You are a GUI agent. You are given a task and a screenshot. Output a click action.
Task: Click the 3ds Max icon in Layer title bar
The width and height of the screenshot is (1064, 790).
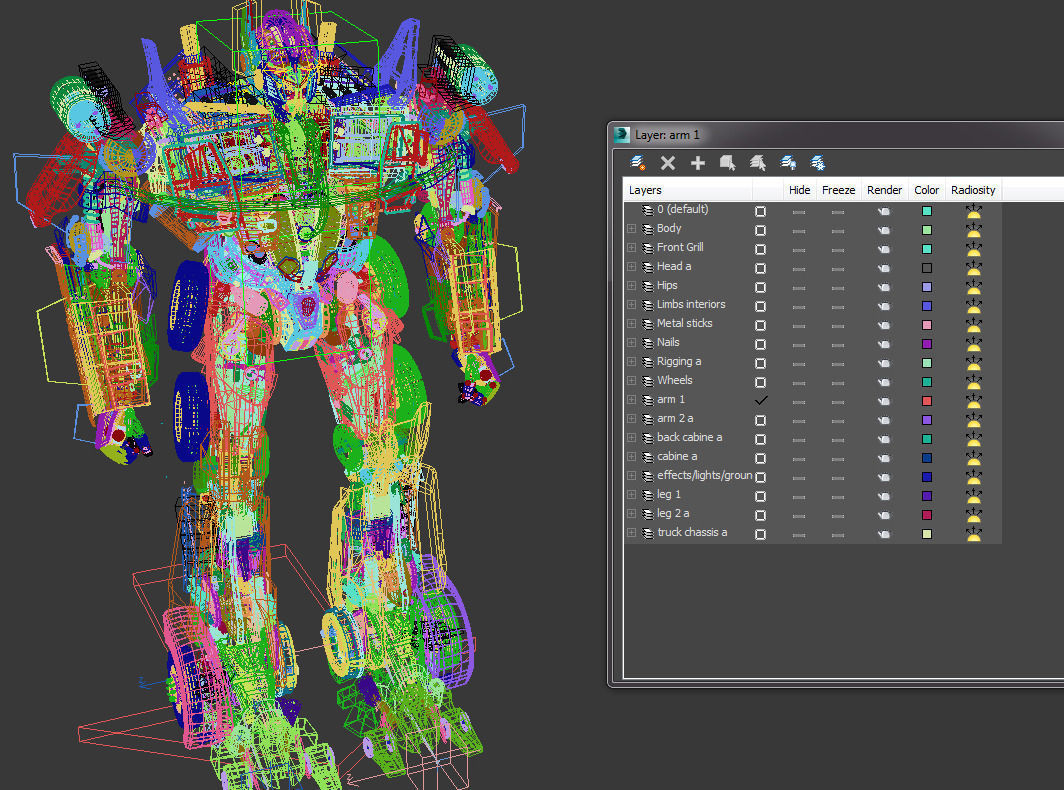[622, 134]
